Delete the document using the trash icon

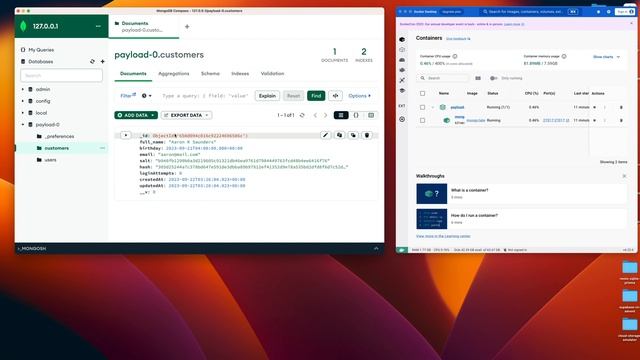pos(367,135)
